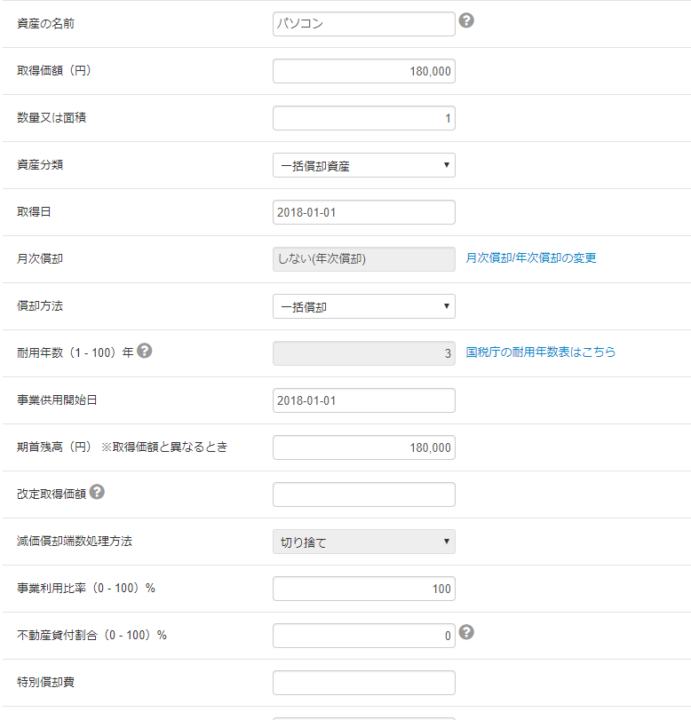Focus the 不動産貸付割合 percentage field
The width and height of the screenshot is (691, 720).
click(x=364, y=635)
